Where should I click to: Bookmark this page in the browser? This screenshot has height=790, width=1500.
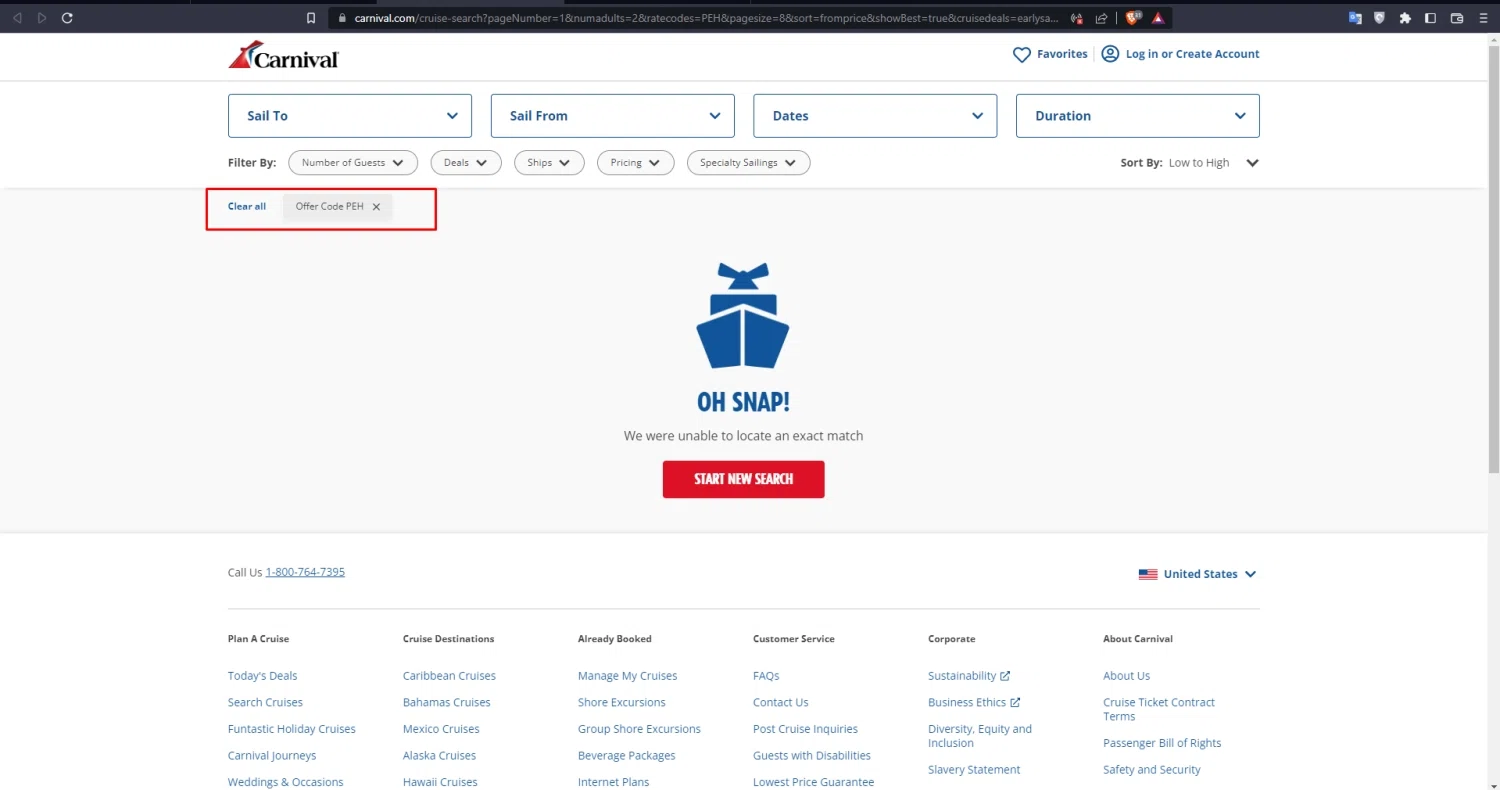(x=311, y=18)
